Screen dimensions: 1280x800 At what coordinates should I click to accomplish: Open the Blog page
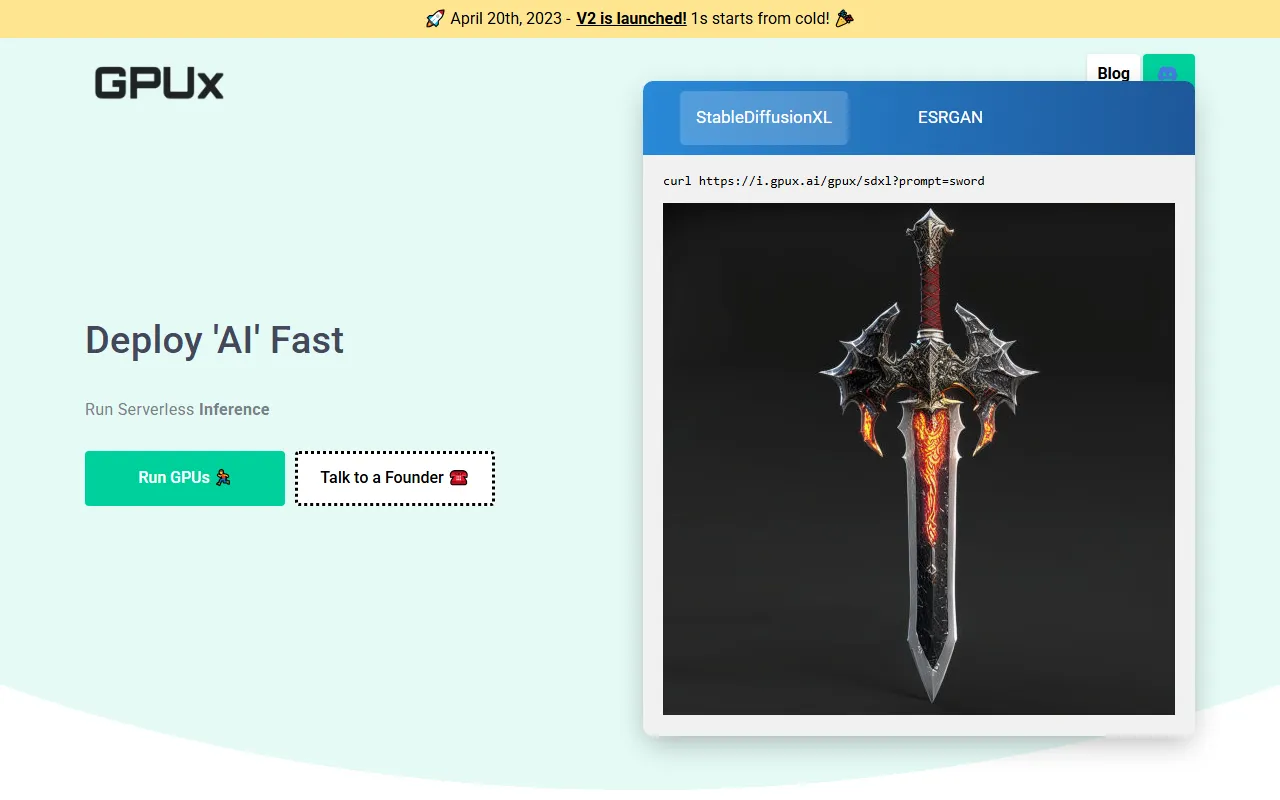tap(1112, 73)
